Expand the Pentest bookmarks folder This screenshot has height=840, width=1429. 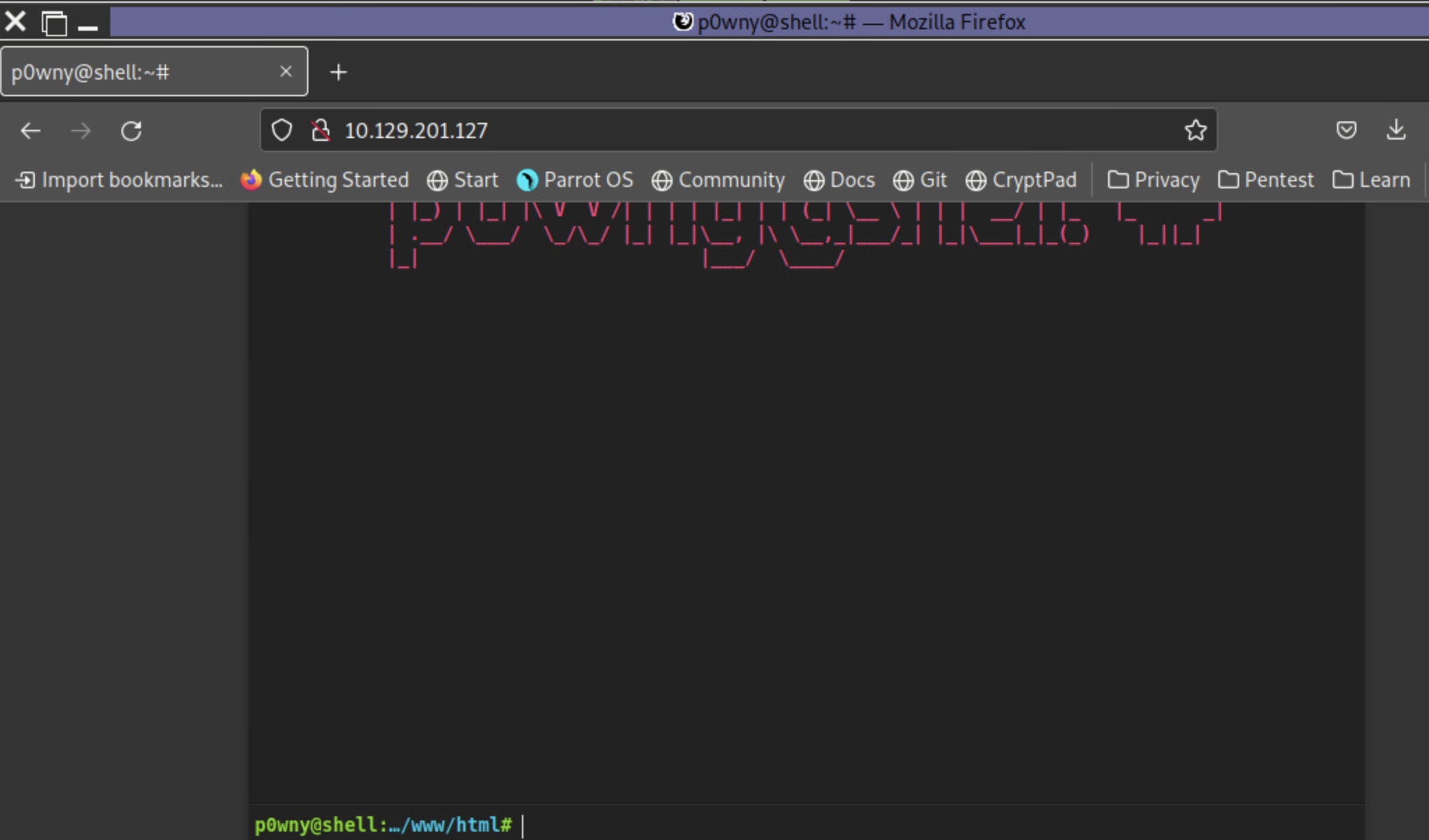(x=1266, y=180)
